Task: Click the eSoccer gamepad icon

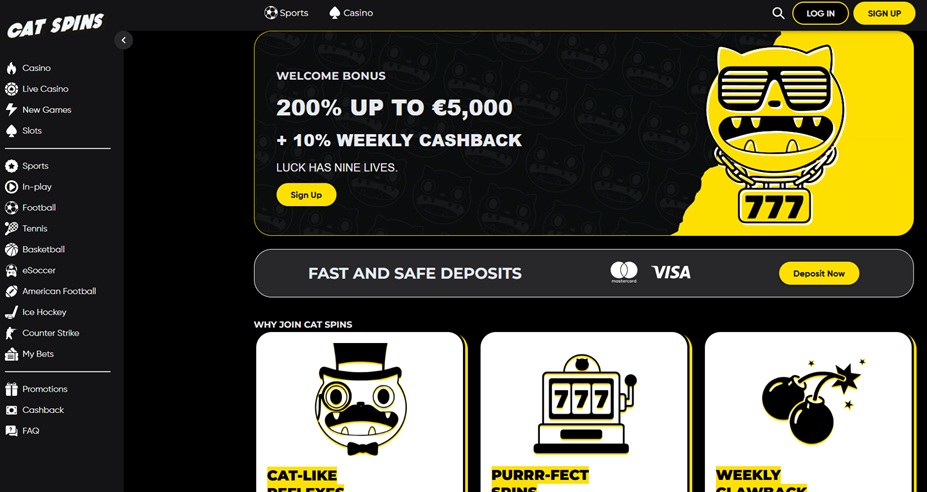Action: point(11,270)
